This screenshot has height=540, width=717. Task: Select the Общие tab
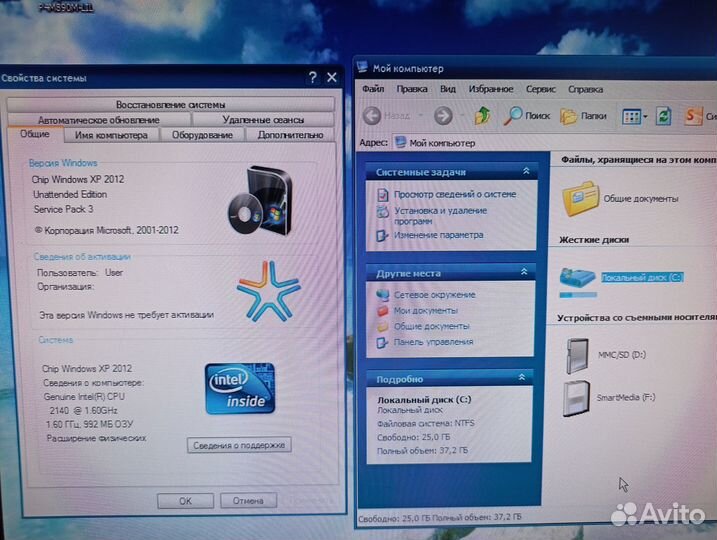(35, 134)
